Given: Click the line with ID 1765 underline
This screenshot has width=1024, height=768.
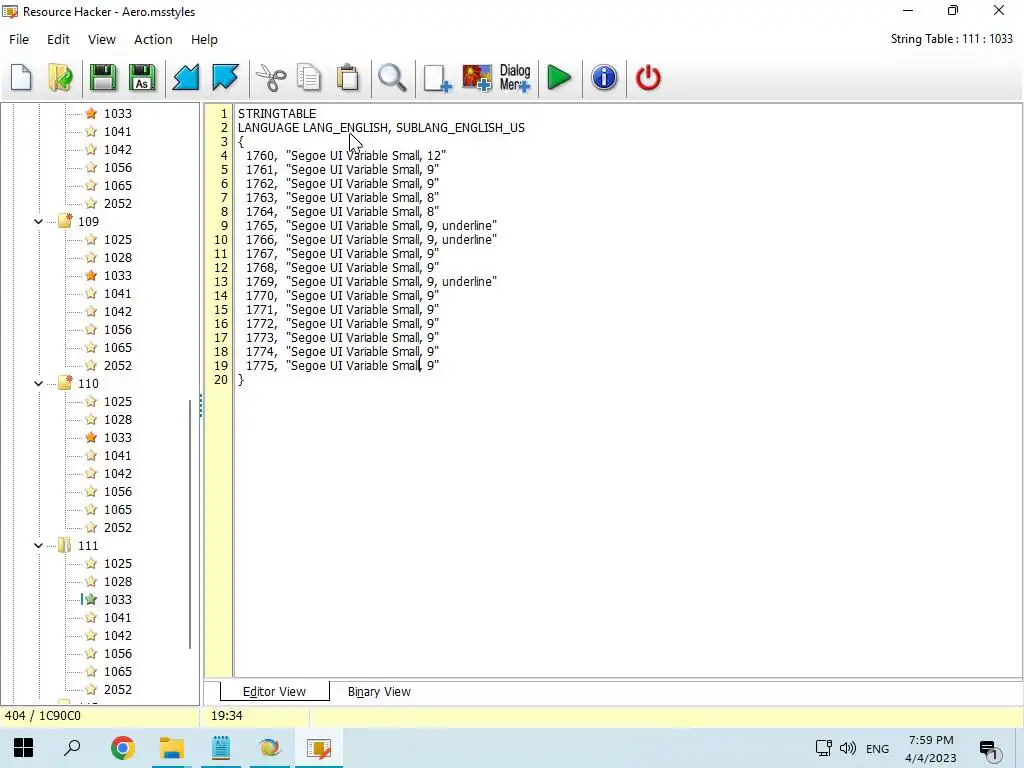Looking at the screenshot, I should coord(371,225).
